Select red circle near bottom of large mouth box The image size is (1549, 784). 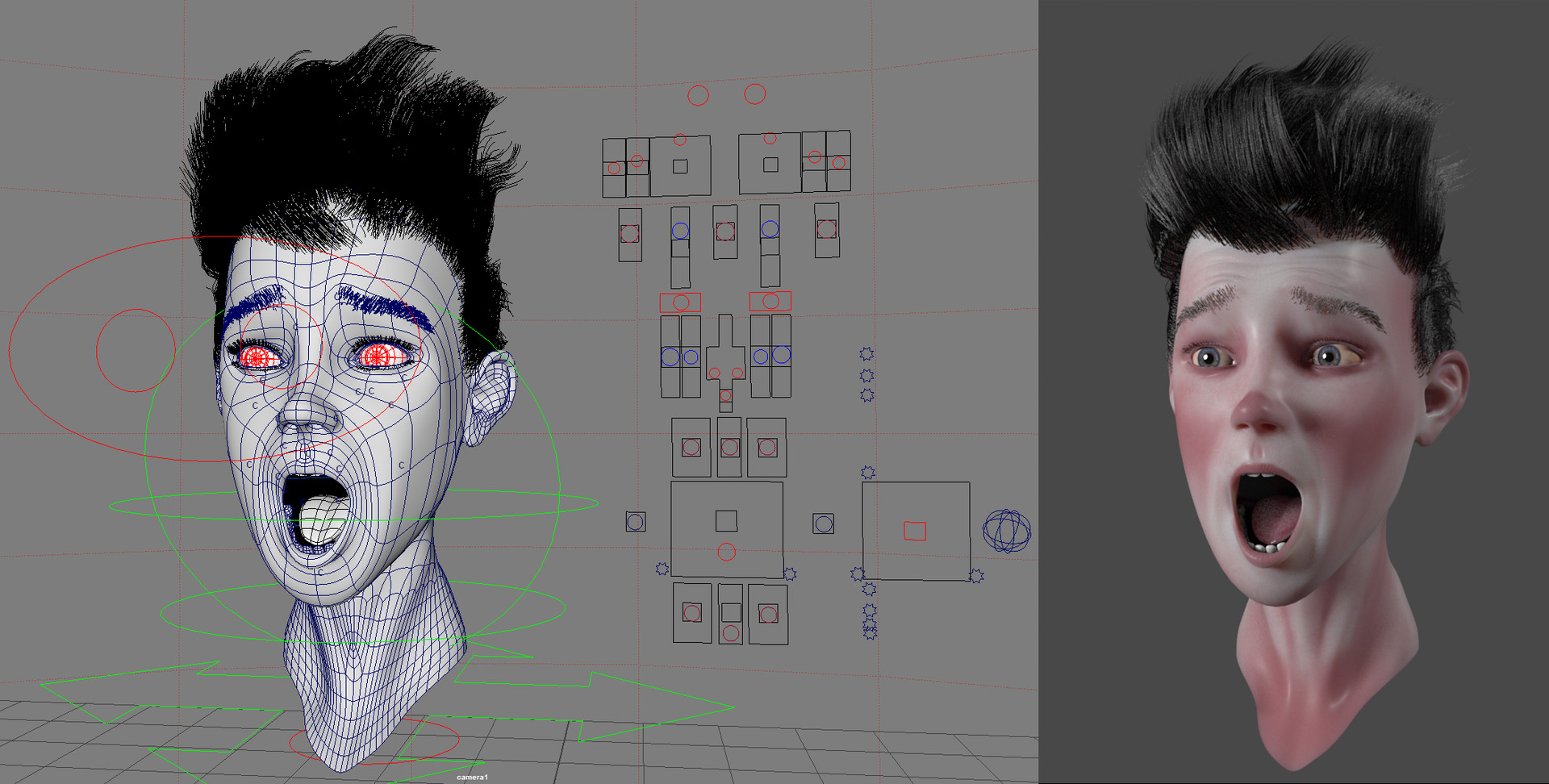726,552
